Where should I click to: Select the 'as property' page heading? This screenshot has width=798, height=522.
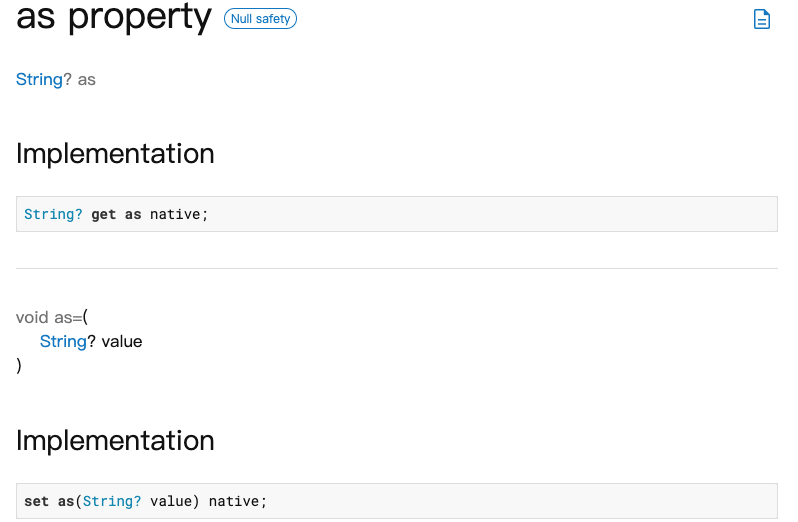point(113,17)
